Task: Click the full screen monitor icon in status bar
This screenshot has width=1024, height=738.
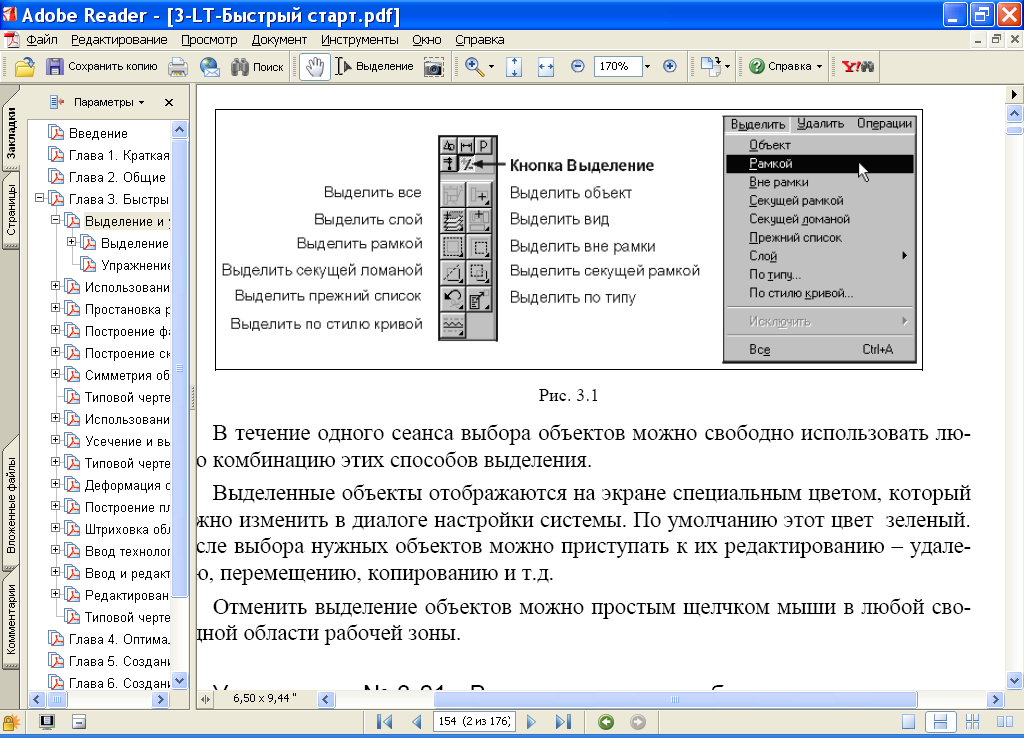Action: pos(47,722)
